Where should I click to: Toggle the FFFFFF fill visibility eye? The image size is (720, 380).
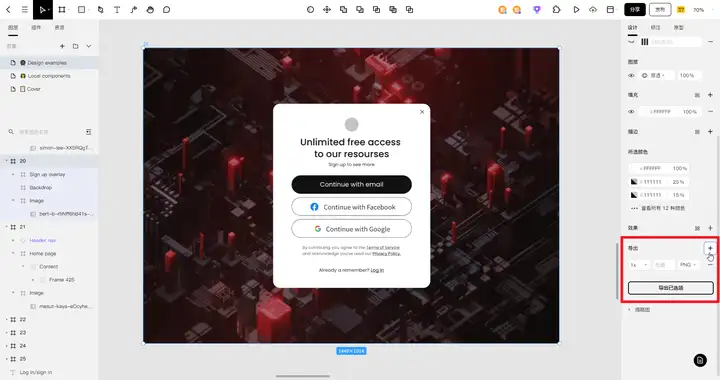coord(631,112)
